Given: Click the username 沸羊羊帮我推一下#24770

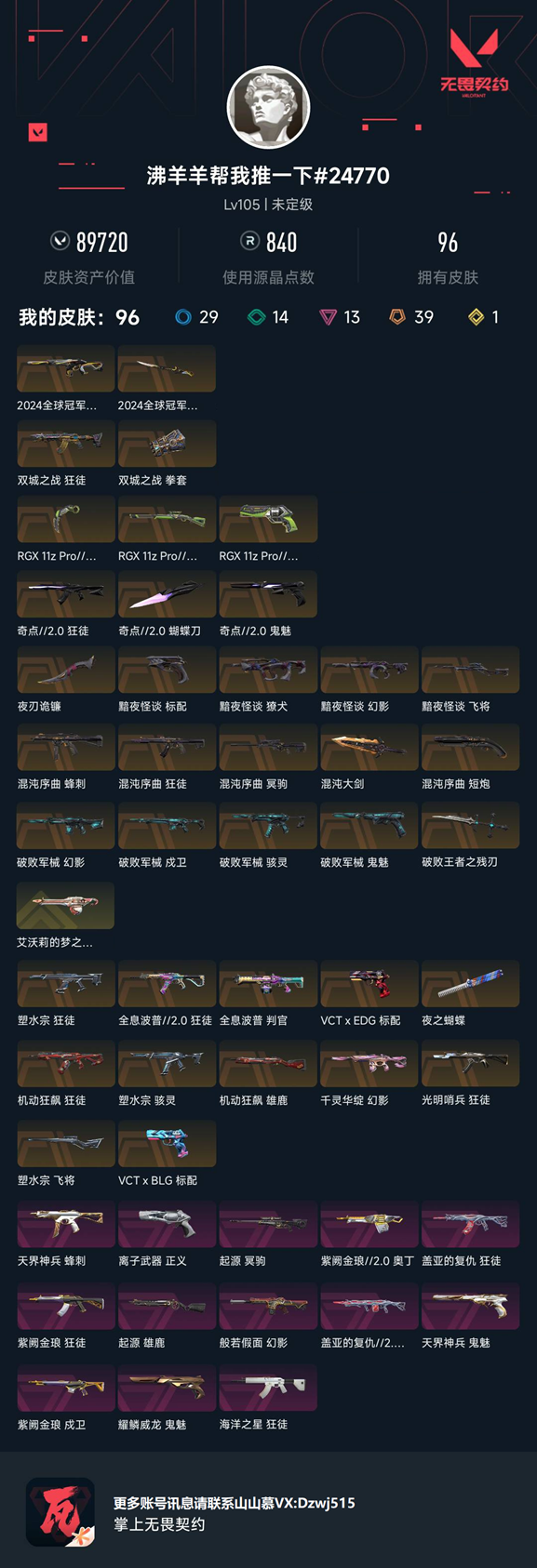Looking at the screenshot, I should click(268, 176).
